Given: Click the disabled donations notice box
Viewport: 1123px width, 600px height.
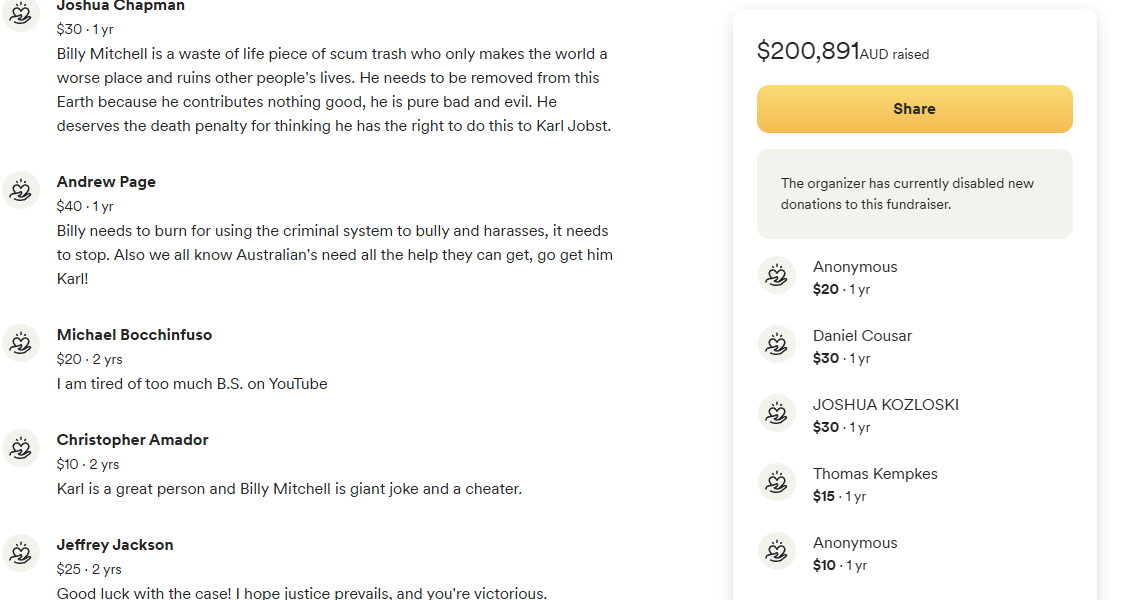Looking at the screenshot, I should click(x=914, y=194).
